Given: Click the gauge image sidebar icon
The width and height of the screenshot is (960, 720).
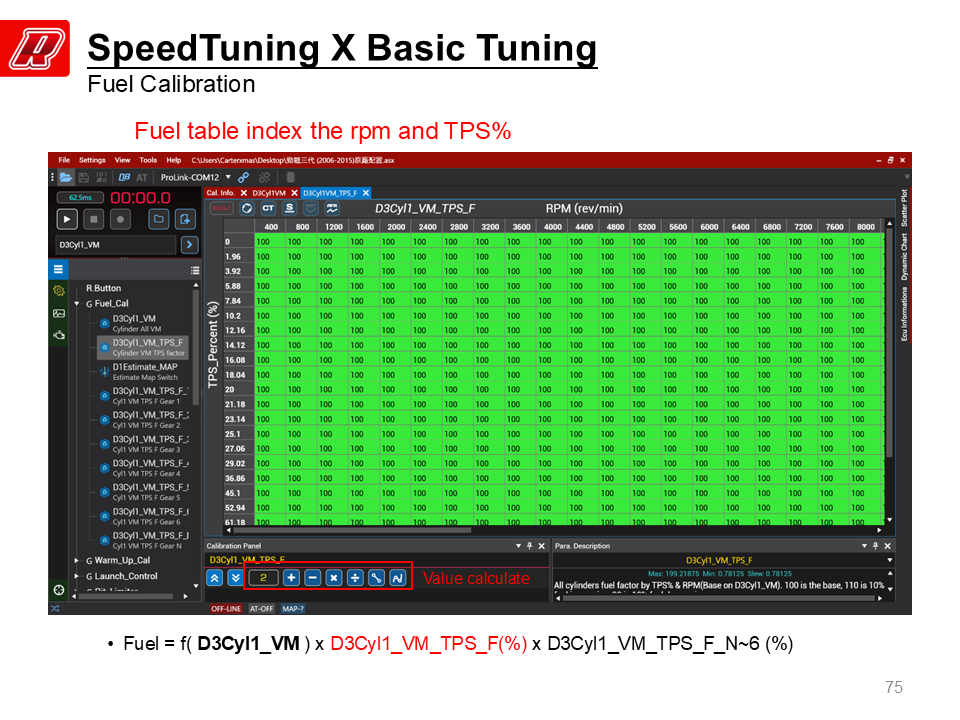Looking at the screenshot, I should (x=59, y=313).
